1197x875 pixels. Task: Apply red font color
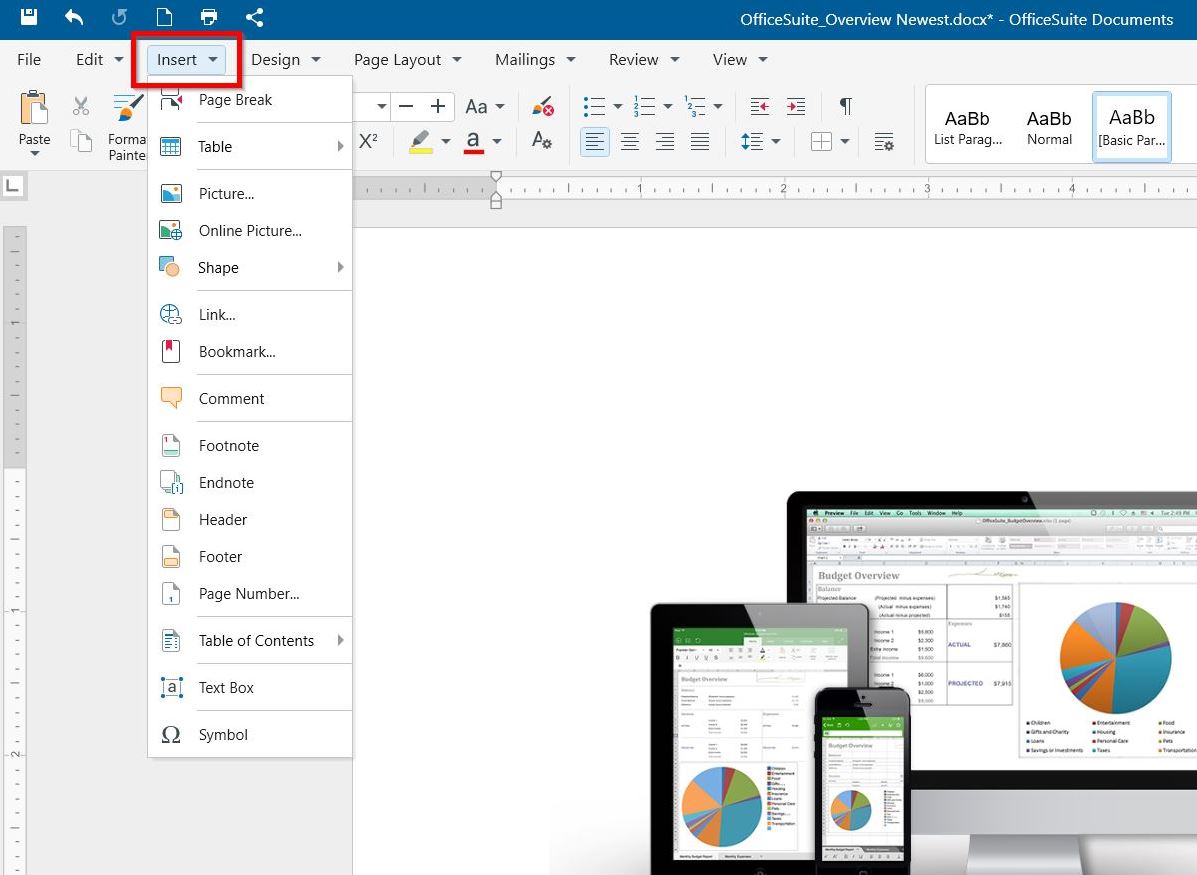point(473,141)
